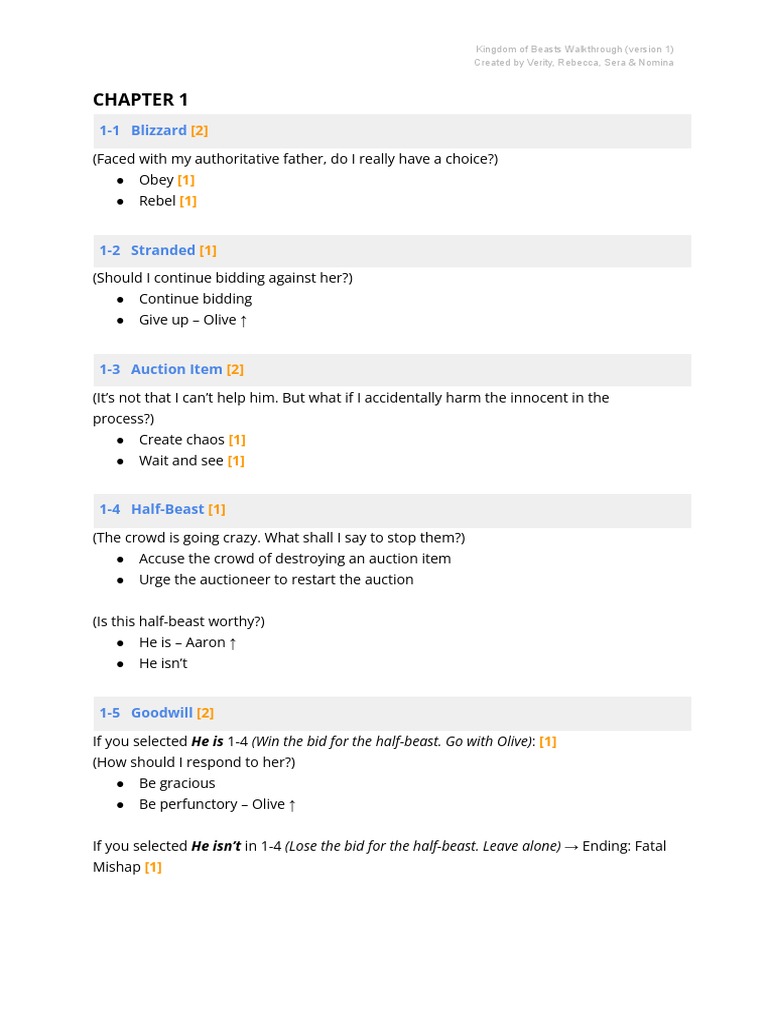Click 'Accuse the crowd of destroying an auction item'
768x1024 pixels.
point(294,558)
